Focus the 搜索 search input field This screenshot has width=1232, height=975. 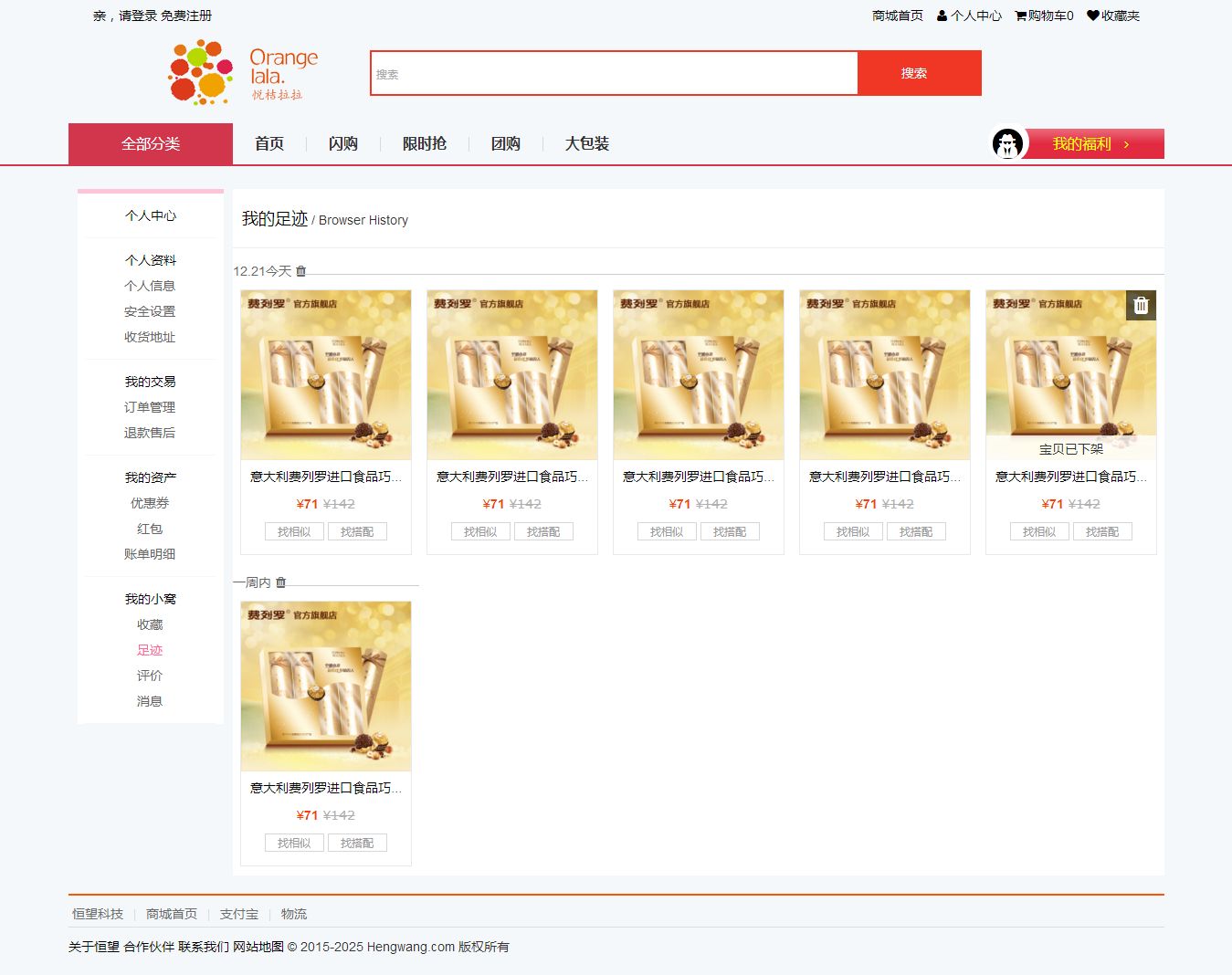pyautogui.click(x=614, y=73)
